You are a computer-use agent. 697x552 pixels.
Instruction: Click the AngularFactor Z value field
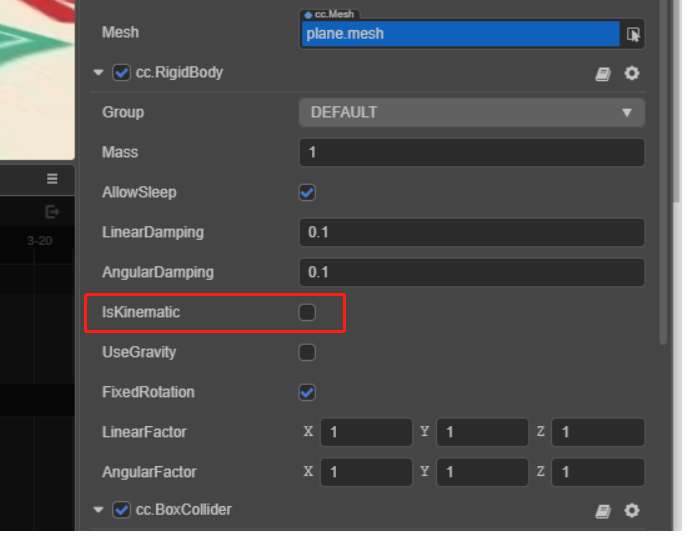599,472
